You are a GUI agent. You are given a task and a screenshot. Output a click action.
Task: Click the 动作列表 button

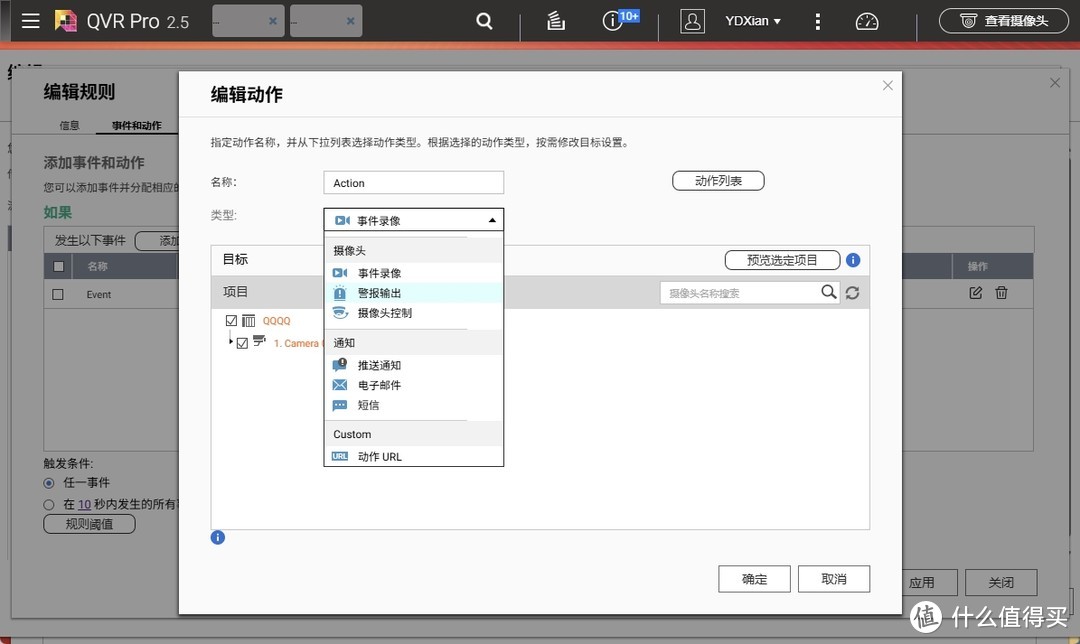pyautogui.click(x=718, y=180)
